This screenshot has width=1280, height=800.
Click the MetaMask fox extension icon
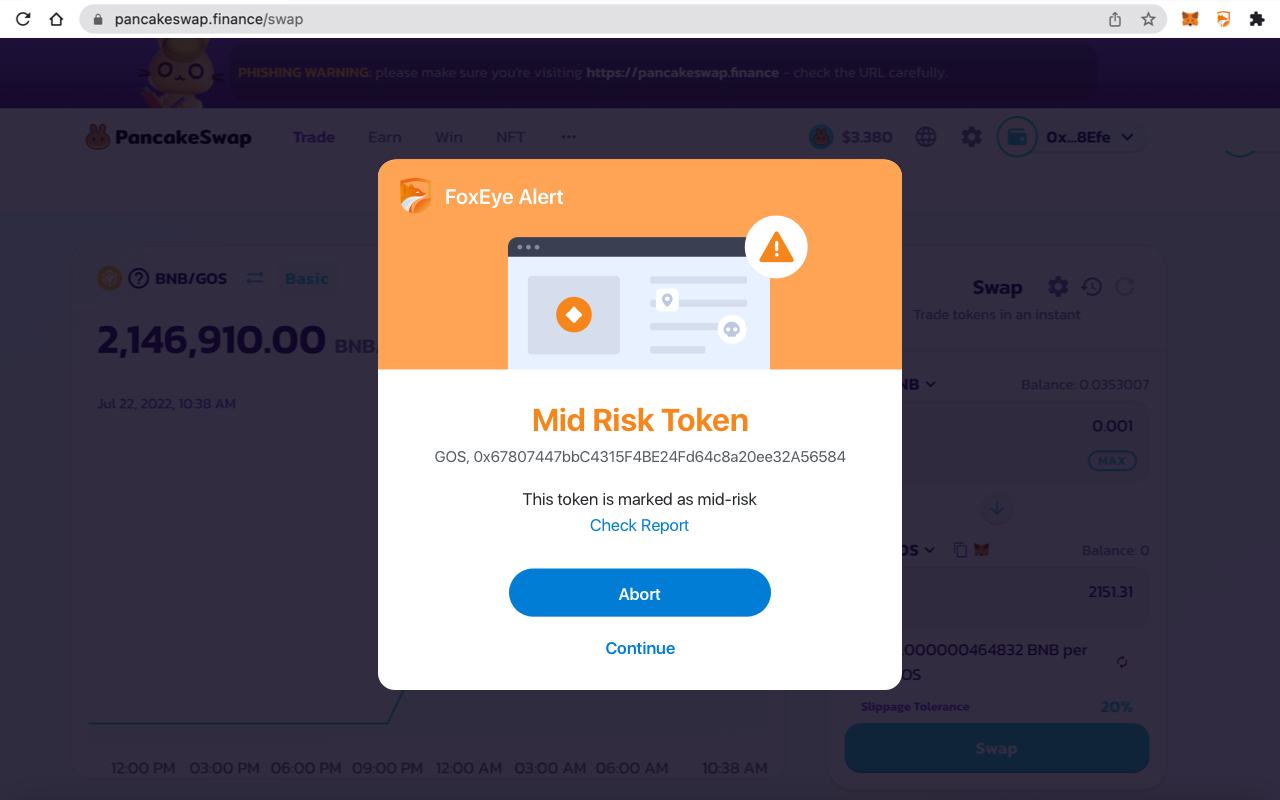[x=1190, y=19]
